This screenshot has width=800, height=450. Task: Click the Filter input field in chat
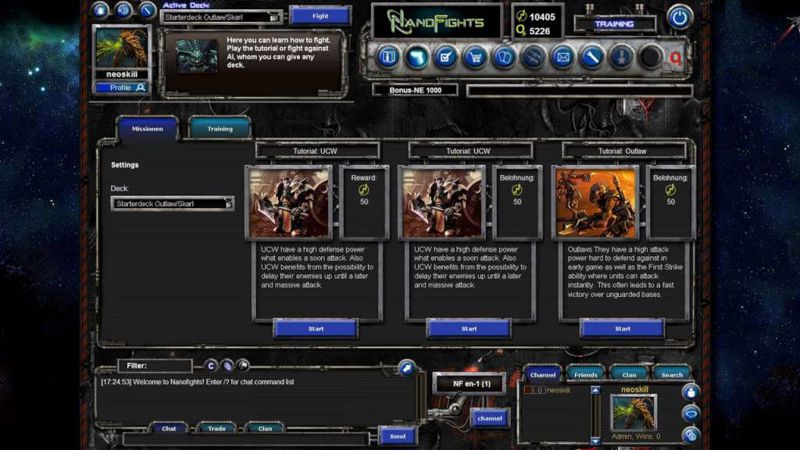click(x=155, y=365)
